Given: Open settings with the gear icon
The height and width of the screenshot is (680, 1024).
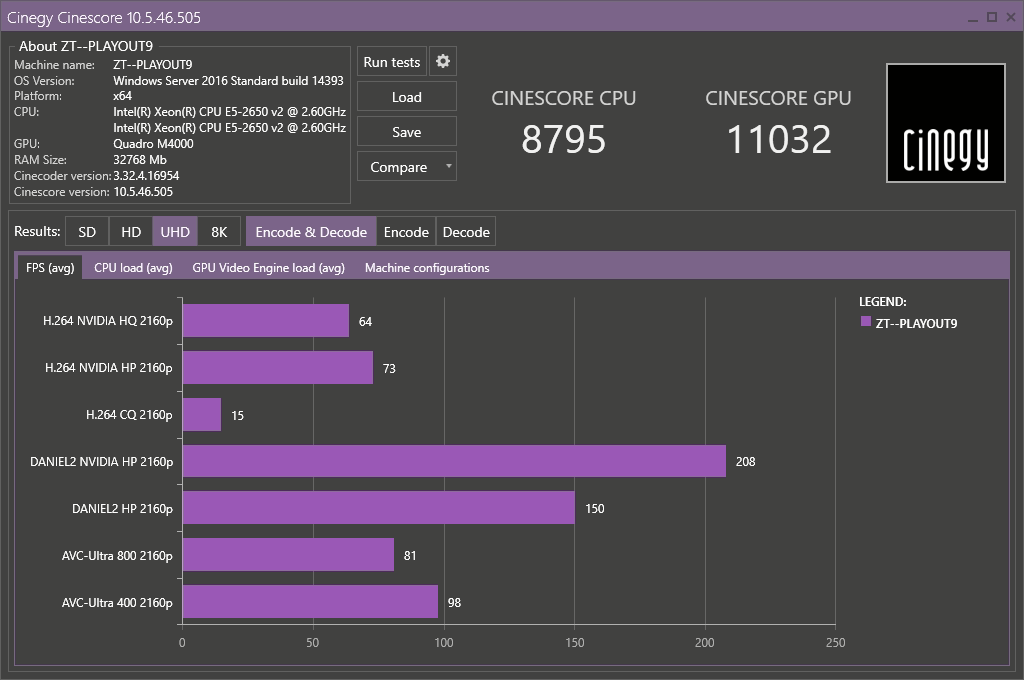Looking at the screenshot, I should click(x=443, y=61).
